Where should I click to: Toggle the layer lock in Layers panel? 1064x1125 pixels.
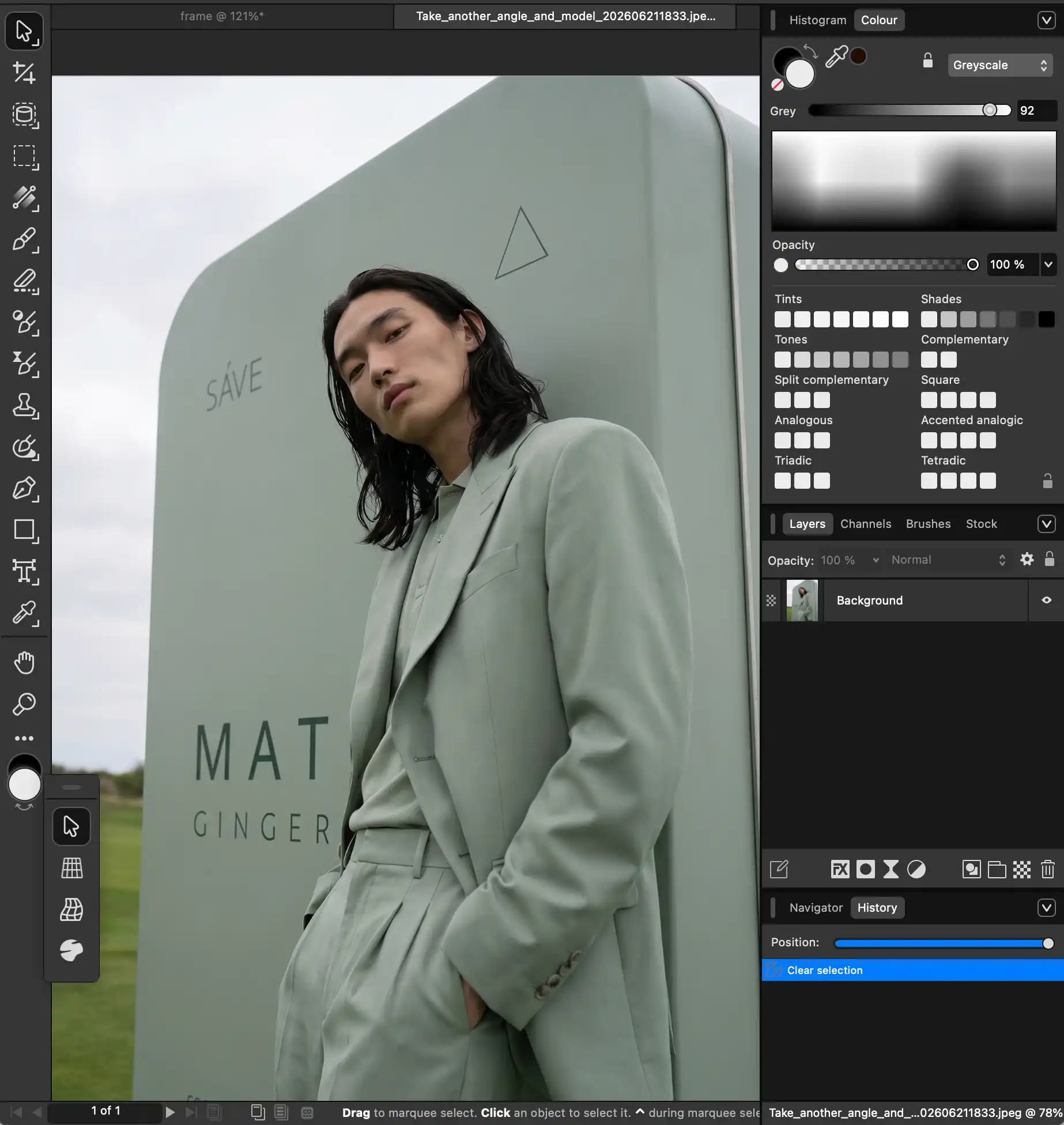1050,559
